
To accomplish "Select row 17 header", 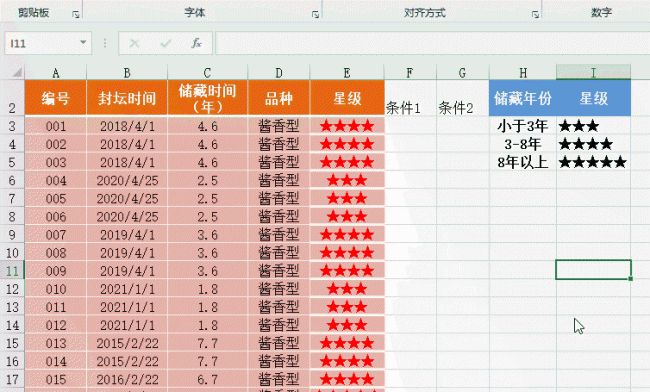I will [12, 379].
